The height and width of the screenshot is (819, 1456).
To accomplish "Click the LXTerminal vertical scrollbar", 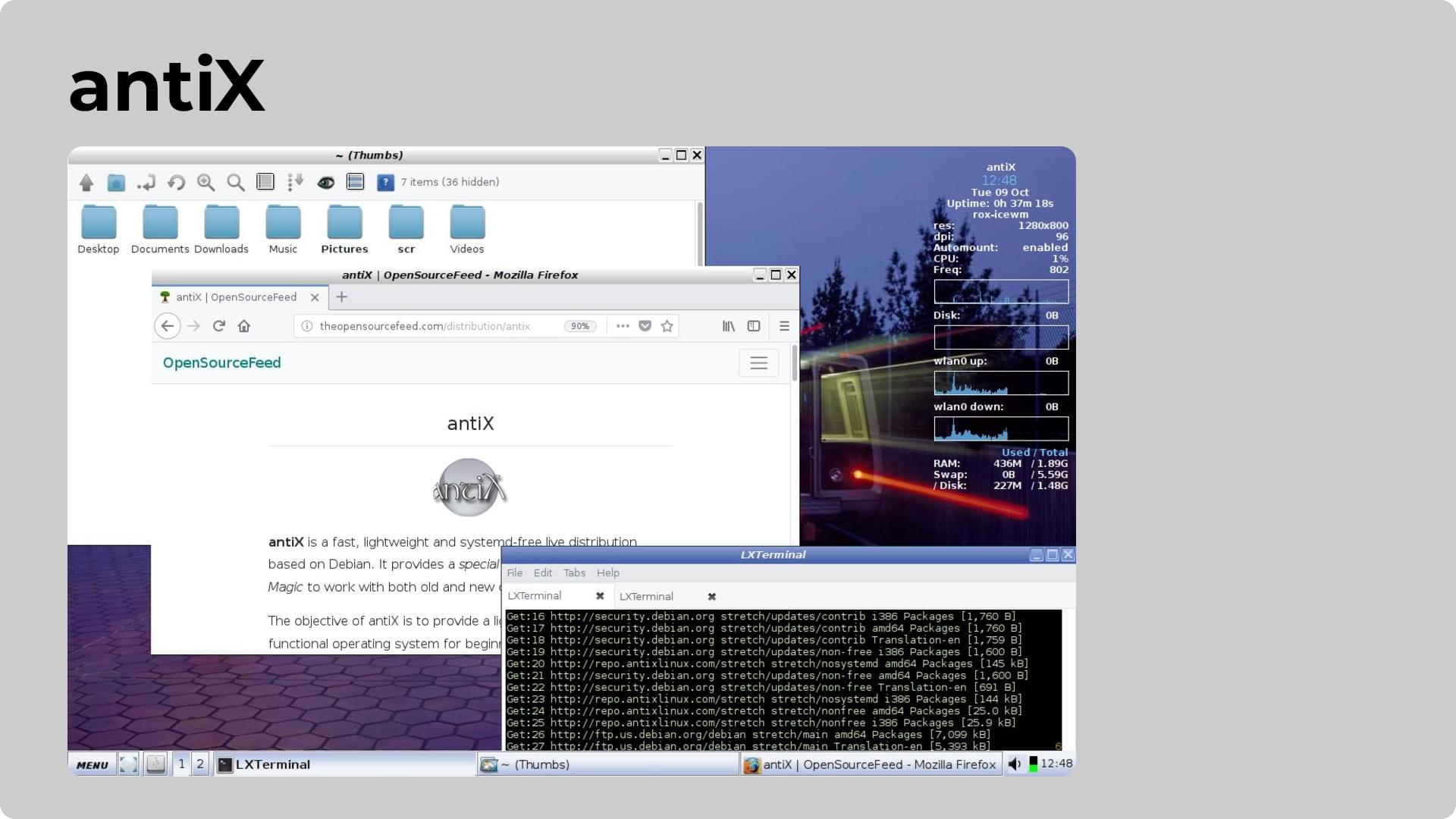I will pos(1068,679).
